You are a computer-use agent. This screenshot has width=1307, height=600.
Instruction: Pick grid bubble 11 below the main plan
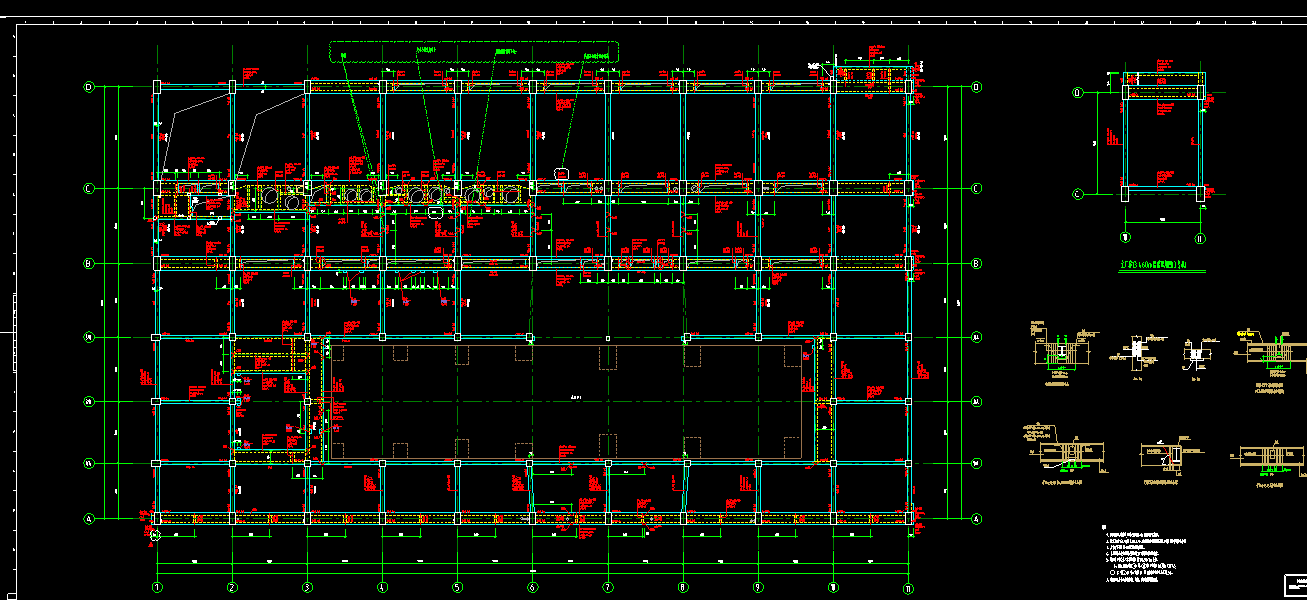(908, 586)
